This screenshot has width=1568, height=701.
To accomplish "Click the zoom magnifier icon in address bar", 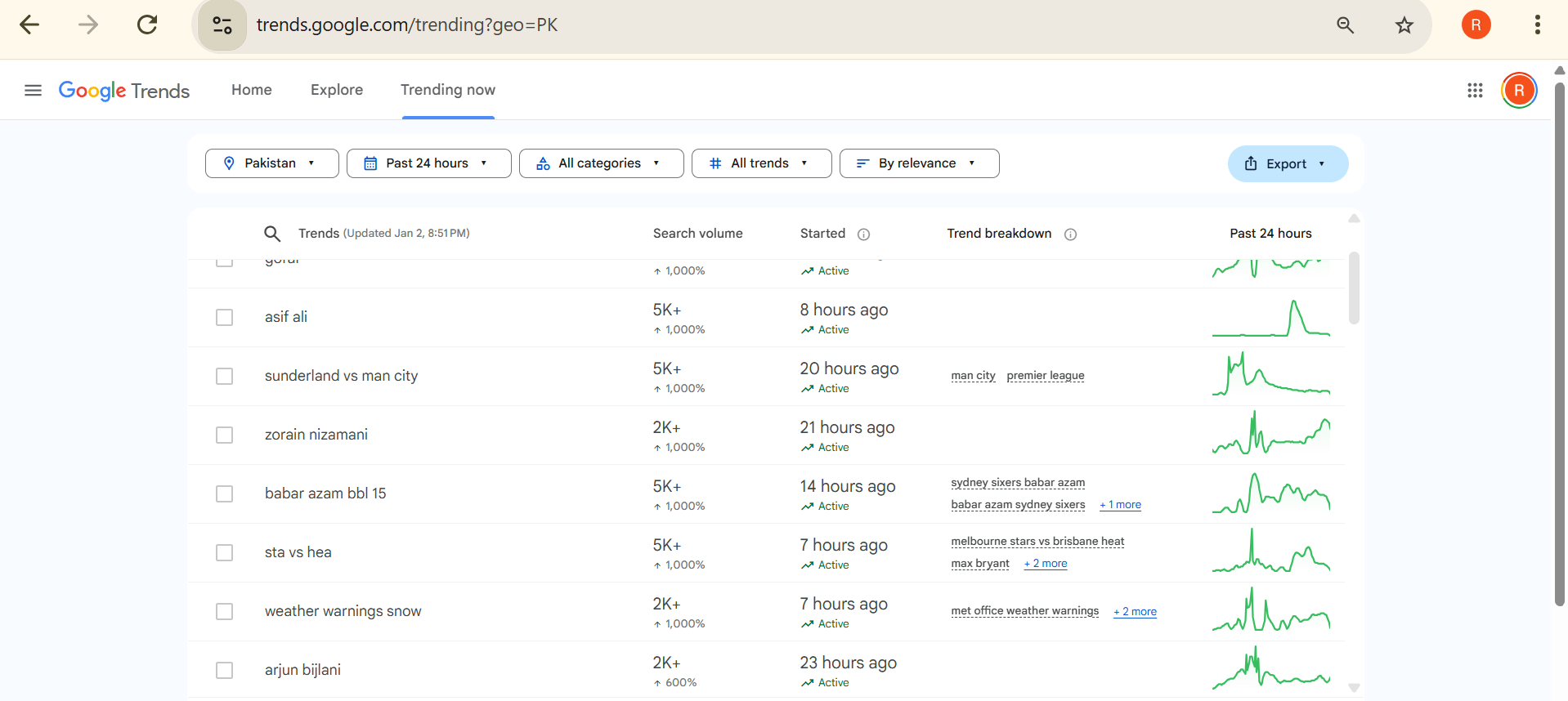I will click(1345, 25).
